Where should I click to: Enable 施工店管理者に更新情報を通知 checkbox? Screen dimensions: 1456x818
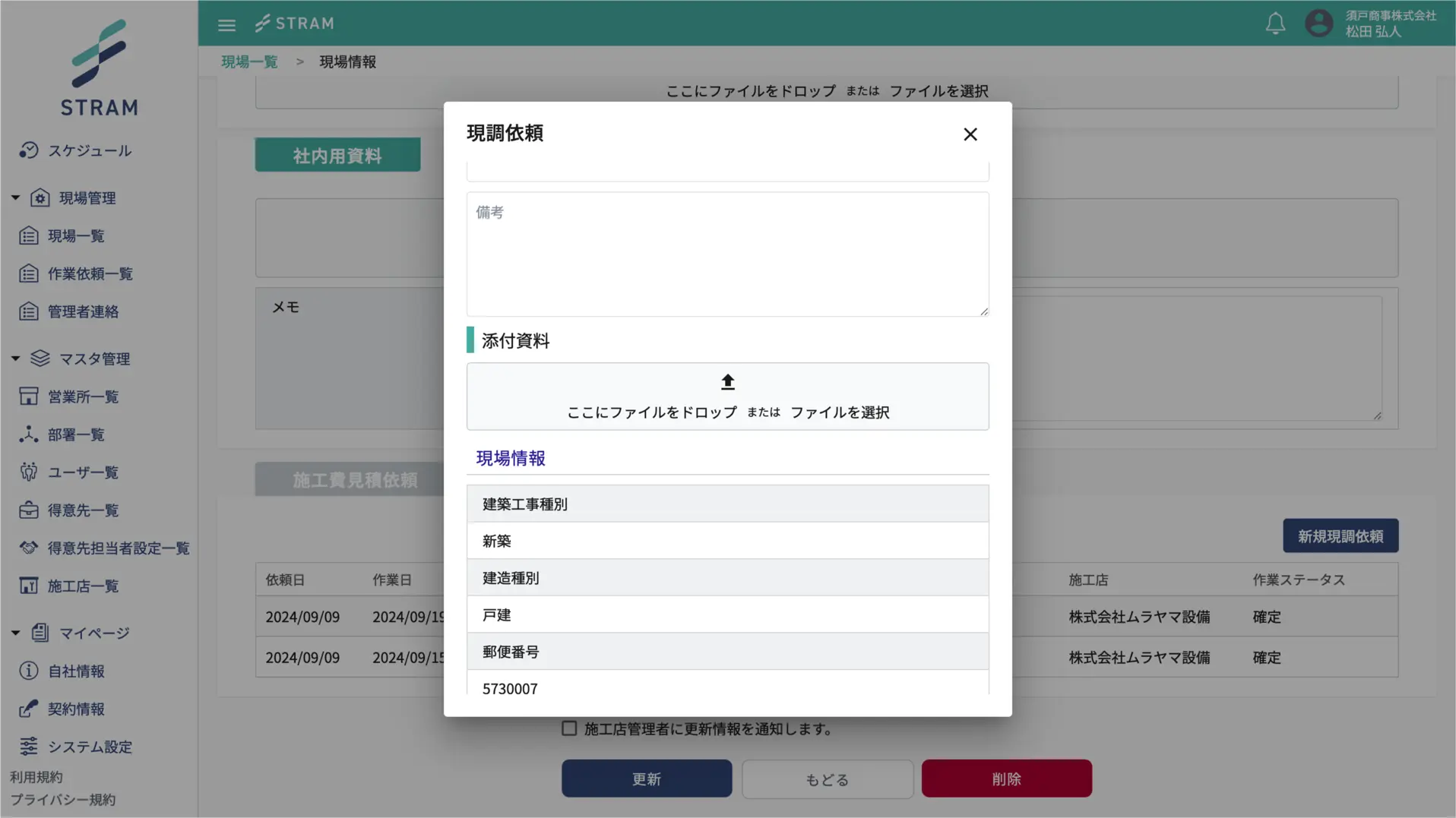pyautogui.click(x=569, y=728)
